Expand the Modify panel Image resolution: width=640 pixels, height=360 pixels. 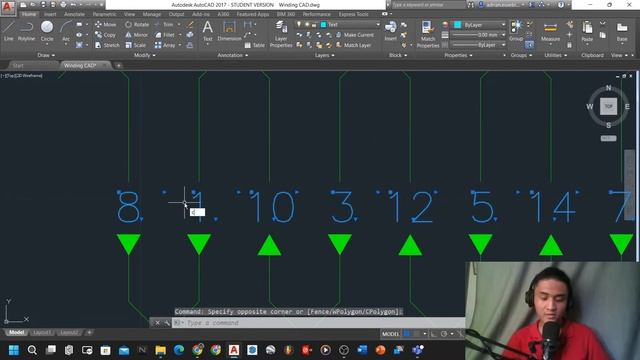pyautogui.click(x=144, y=55)
